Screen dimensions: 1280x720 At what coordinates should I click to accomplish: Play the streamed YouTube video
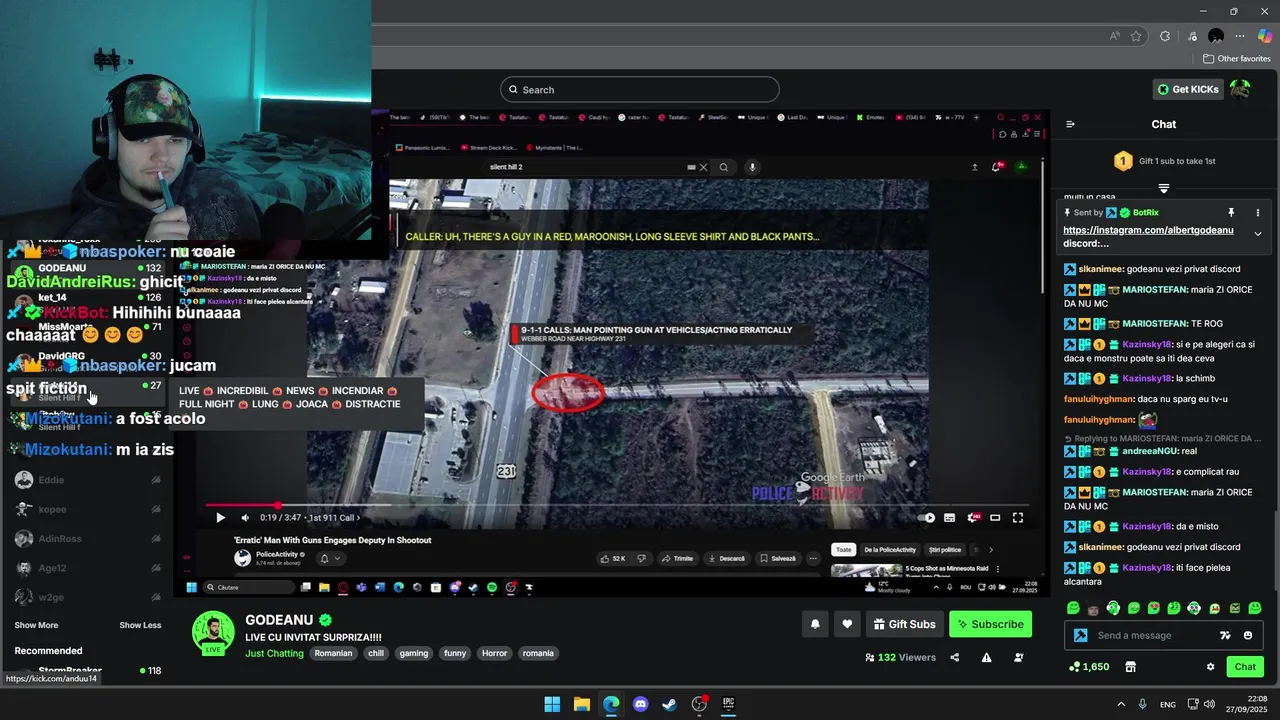[x=220, y=518]
